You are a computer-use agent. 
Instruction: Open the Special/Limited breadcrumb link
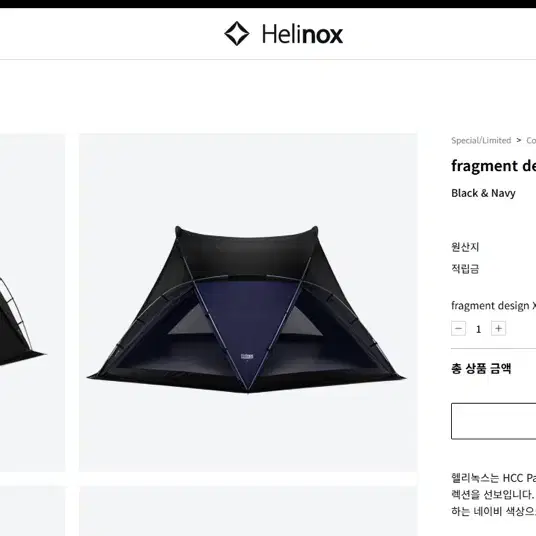(x=481, y=140)
